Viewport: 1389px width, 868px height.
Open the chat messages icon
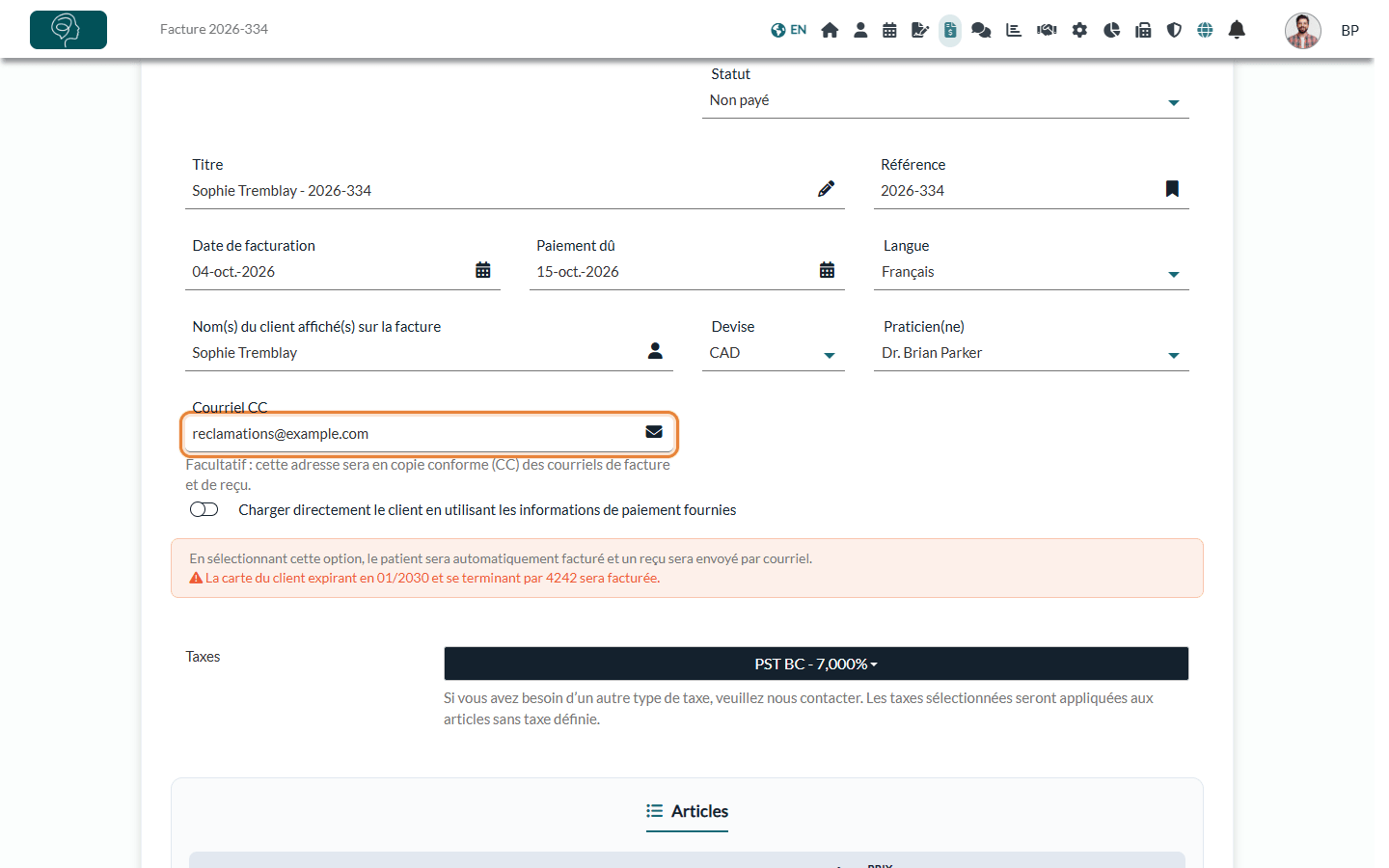(x=981, y=30)
